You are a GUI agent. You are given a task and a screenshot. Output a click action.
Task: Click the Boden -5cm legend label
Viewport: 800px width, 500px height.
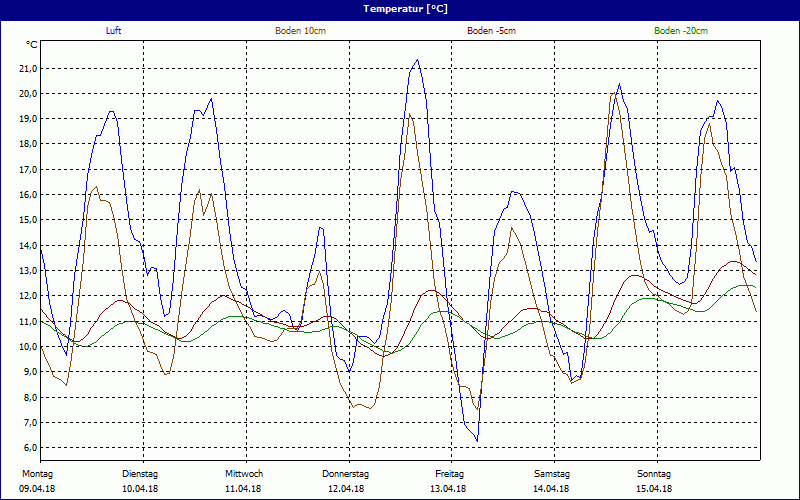[491, 31]
